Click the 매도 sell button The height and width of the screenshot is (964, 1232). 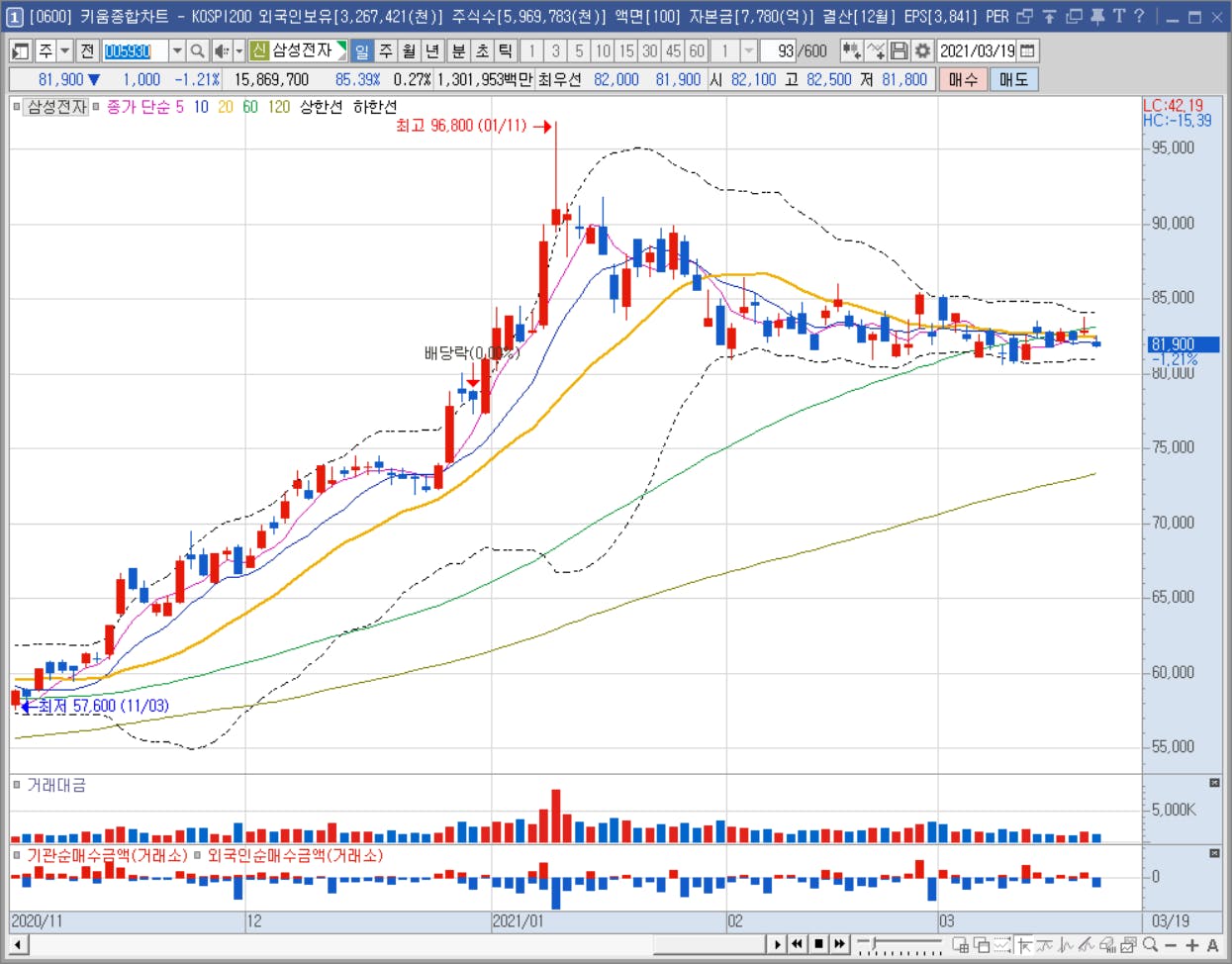tap(1014, 79)
